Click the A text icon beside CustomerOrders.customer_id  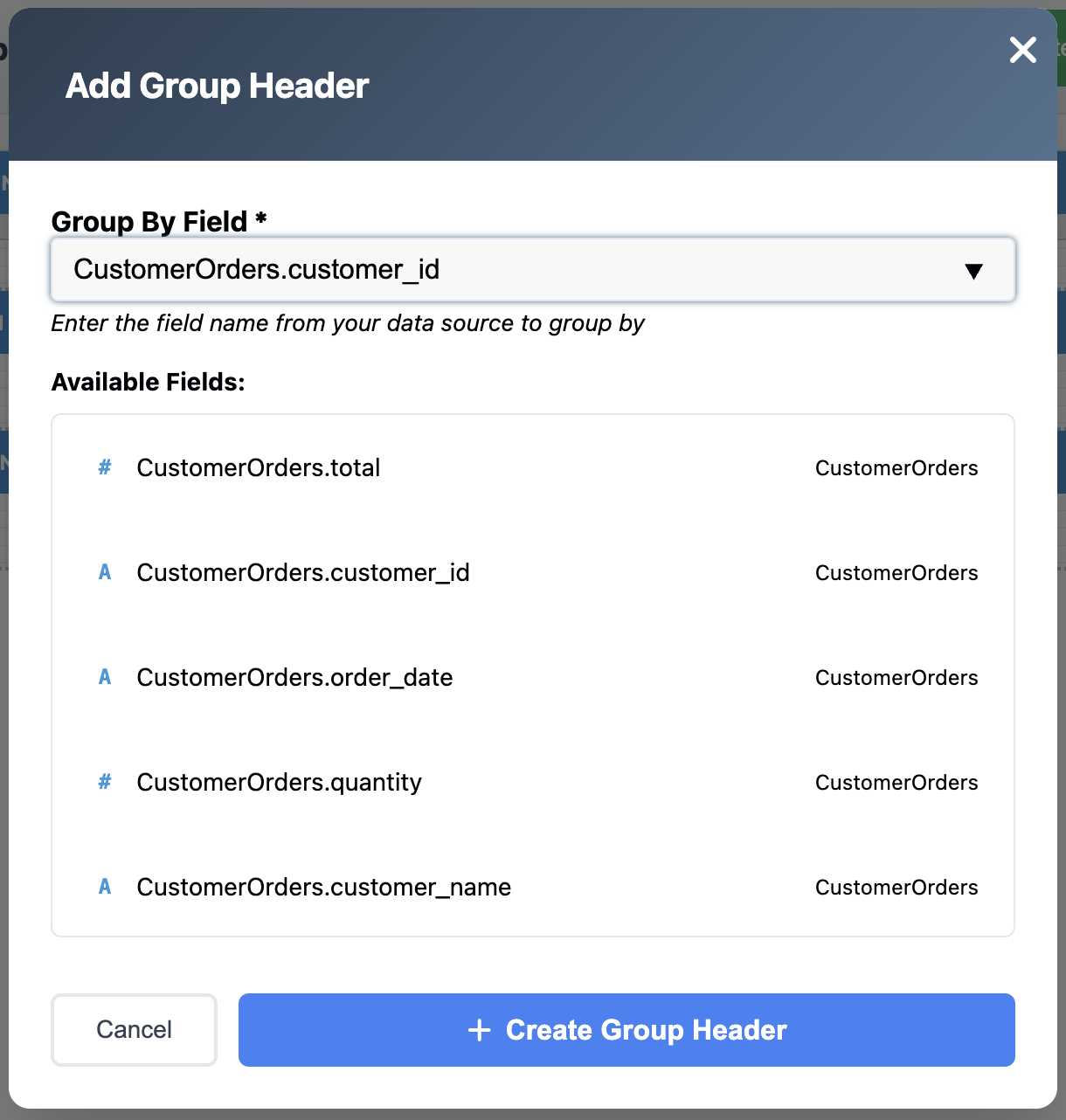pyautogui.click(x=105, y=572)
